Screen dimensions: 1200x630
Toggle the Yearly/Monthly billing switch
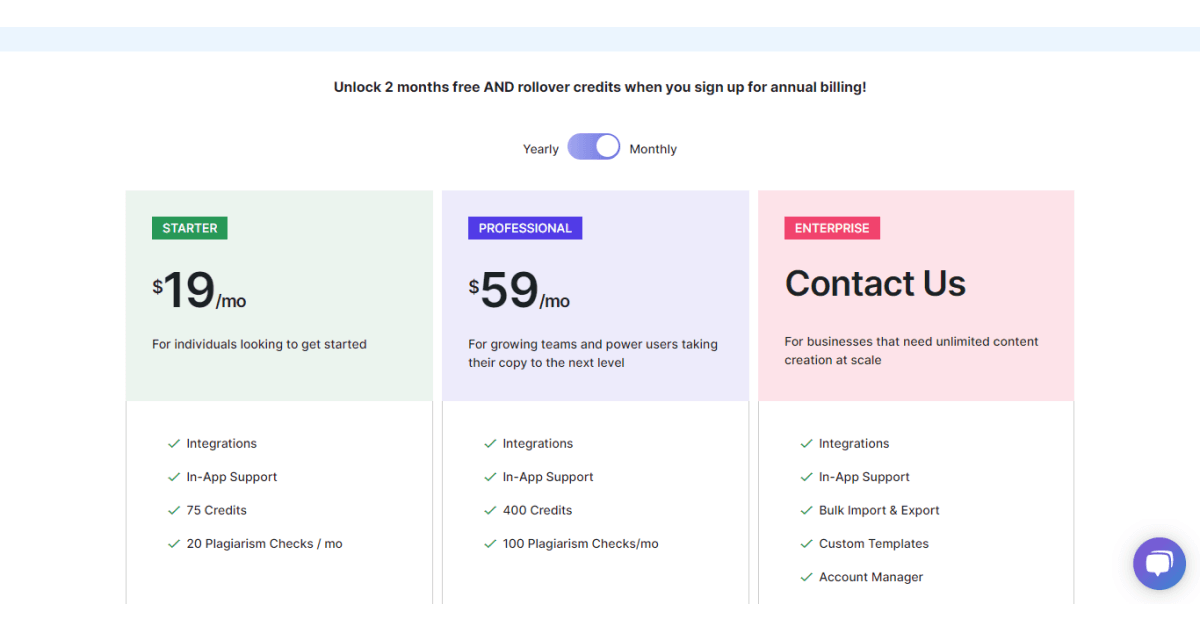coord(594,147)
